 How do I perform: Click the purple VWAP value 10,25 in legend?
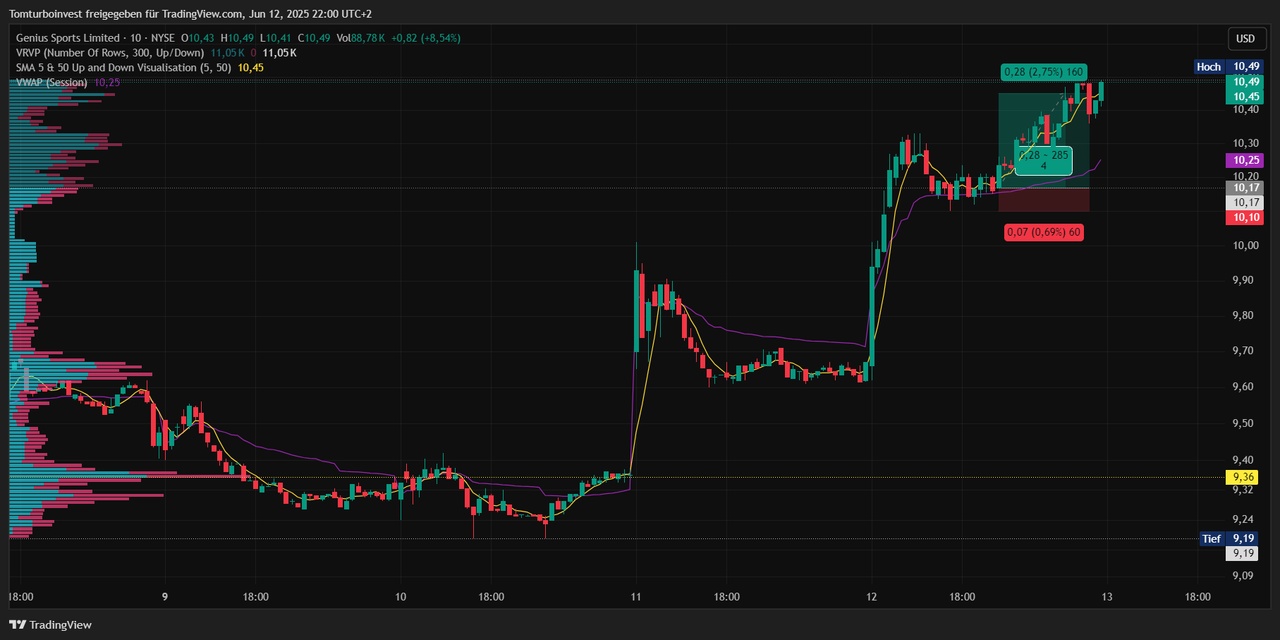107,82
